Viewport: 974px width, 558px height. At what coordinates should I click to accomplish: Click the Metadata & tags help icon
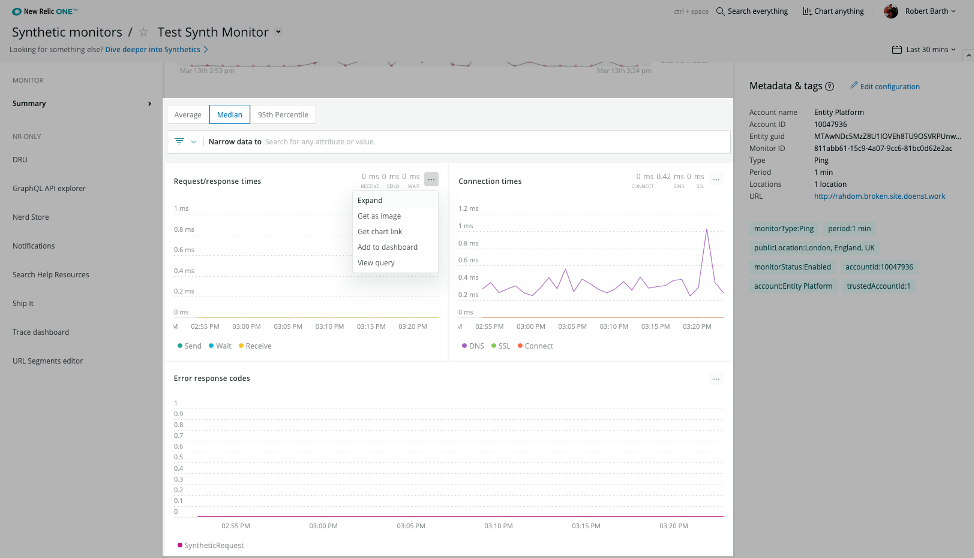[x=829, y=86]
